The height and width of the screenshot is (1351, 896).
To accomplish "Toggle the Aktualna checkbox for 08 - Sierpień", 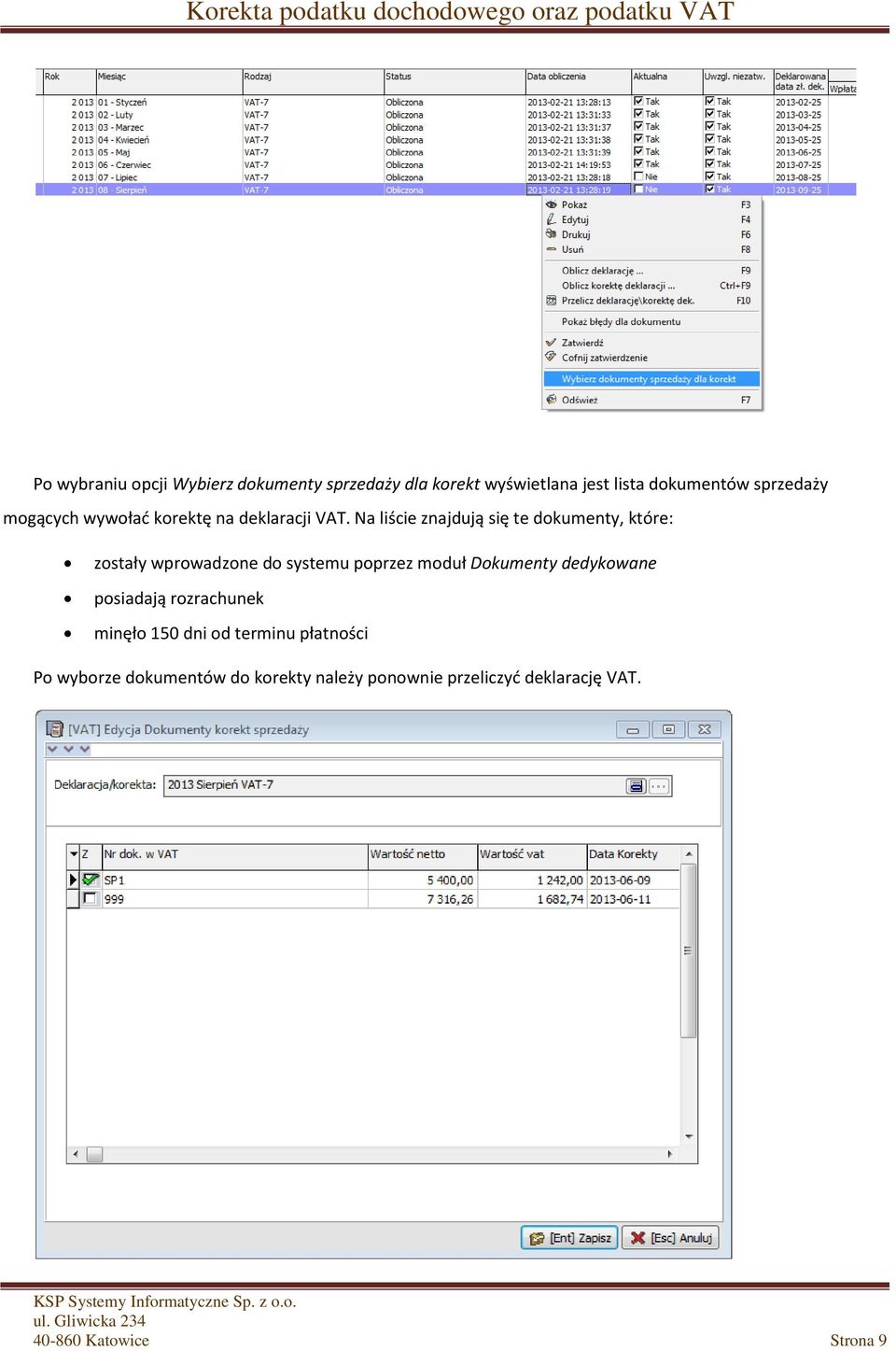I will click(638, 190).
